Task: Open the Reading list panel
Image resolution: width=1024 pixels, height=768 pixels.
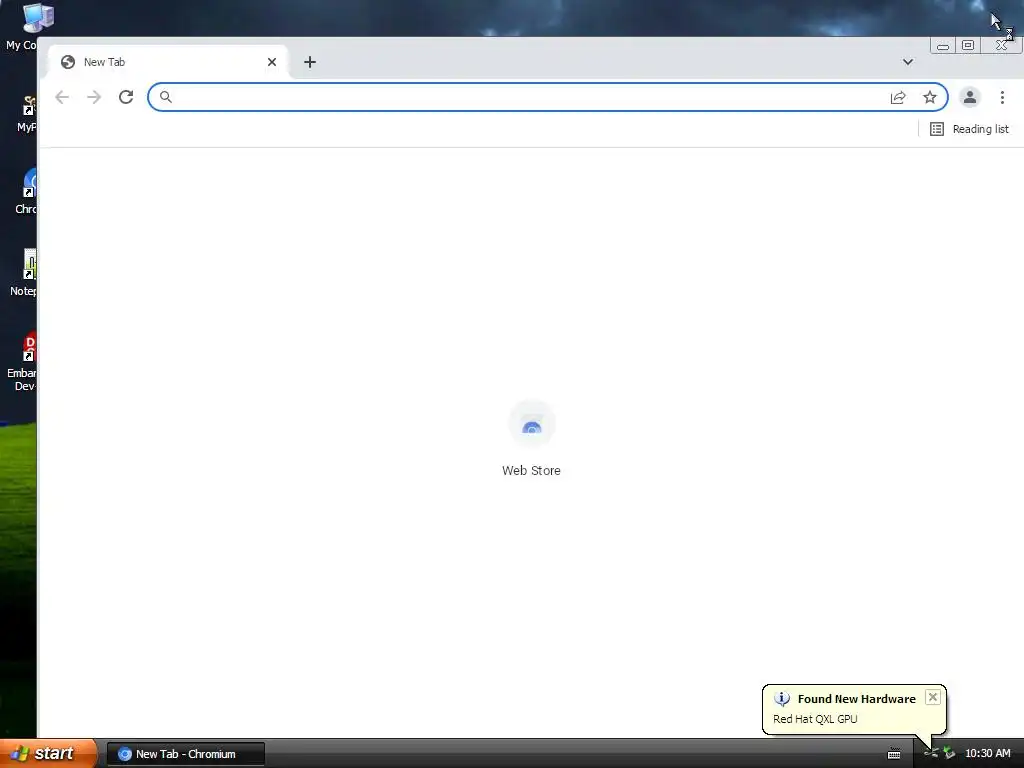Action: click(x=970, y=129)
